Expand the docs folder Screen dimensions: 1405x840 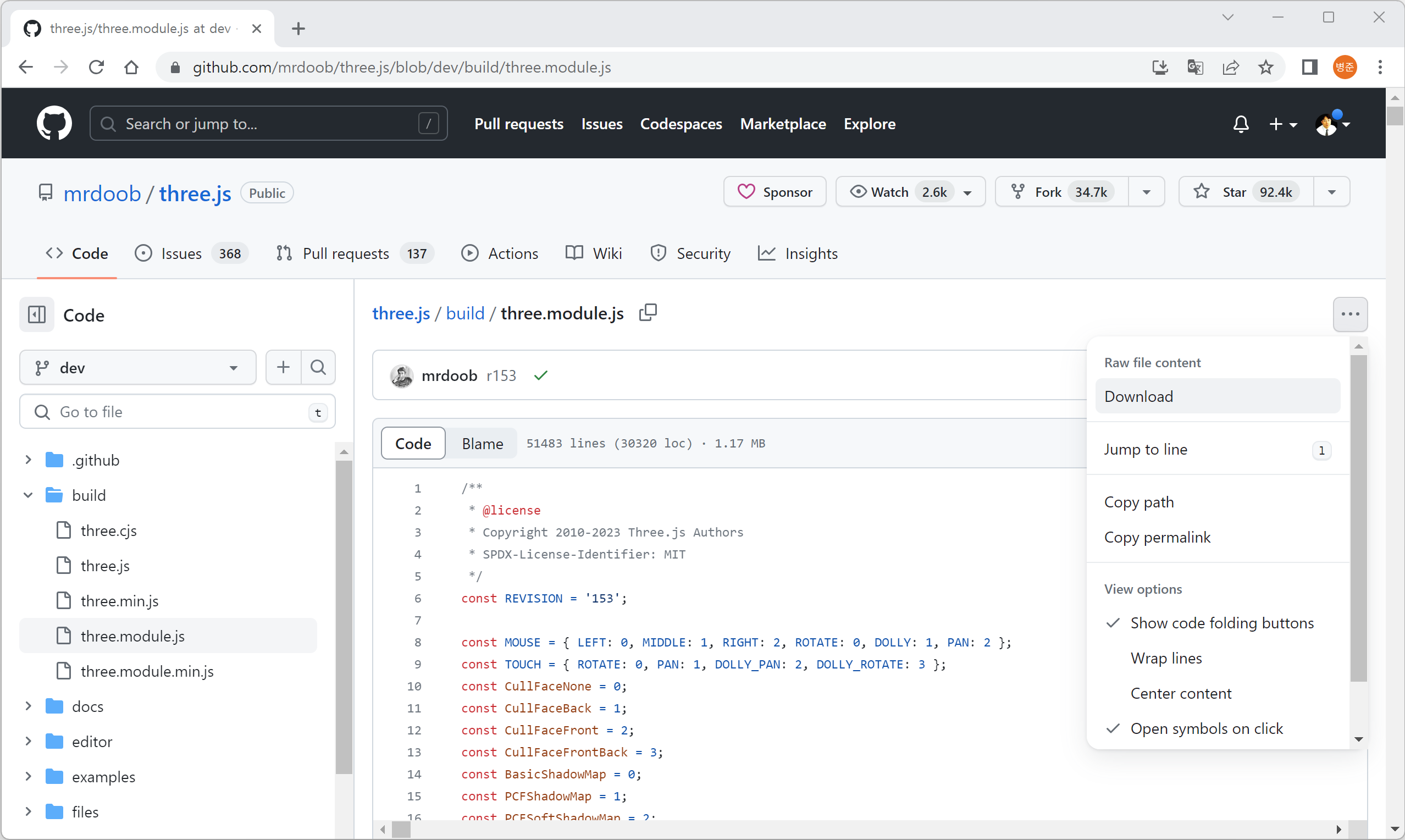point(28,706)
